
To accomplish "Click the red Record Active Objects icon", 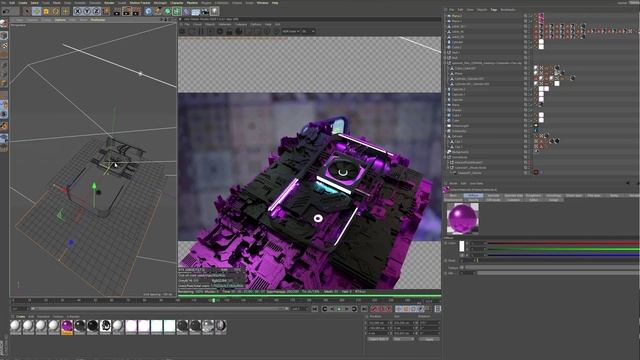I will 374,309.
